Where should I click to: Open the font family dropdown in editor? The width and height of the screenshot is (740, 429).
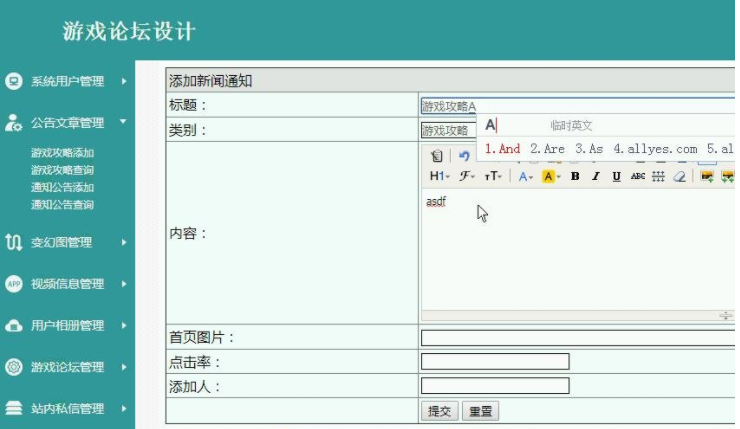467,176
